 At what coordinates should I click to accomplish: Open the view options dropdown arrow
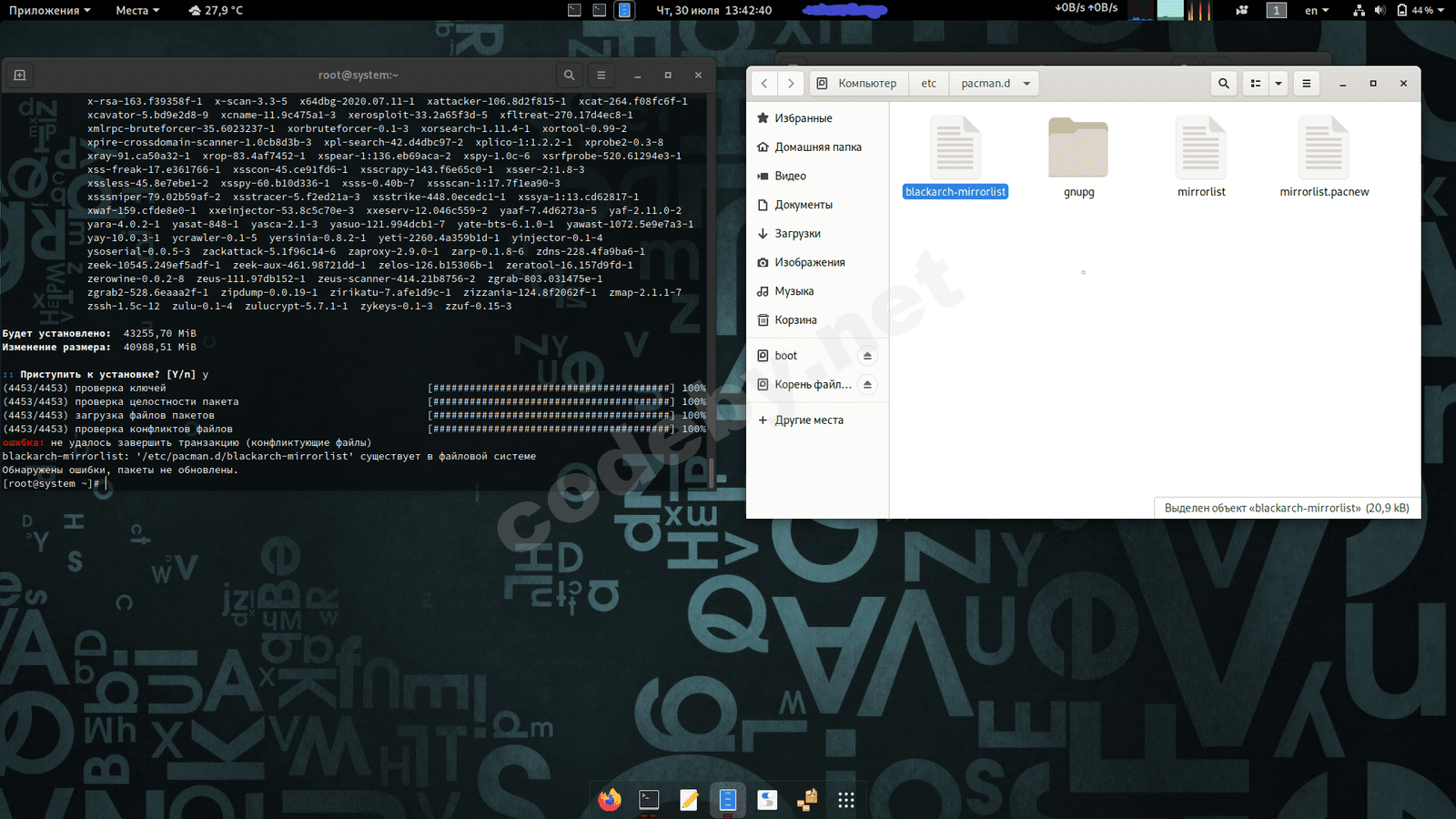1279,84
